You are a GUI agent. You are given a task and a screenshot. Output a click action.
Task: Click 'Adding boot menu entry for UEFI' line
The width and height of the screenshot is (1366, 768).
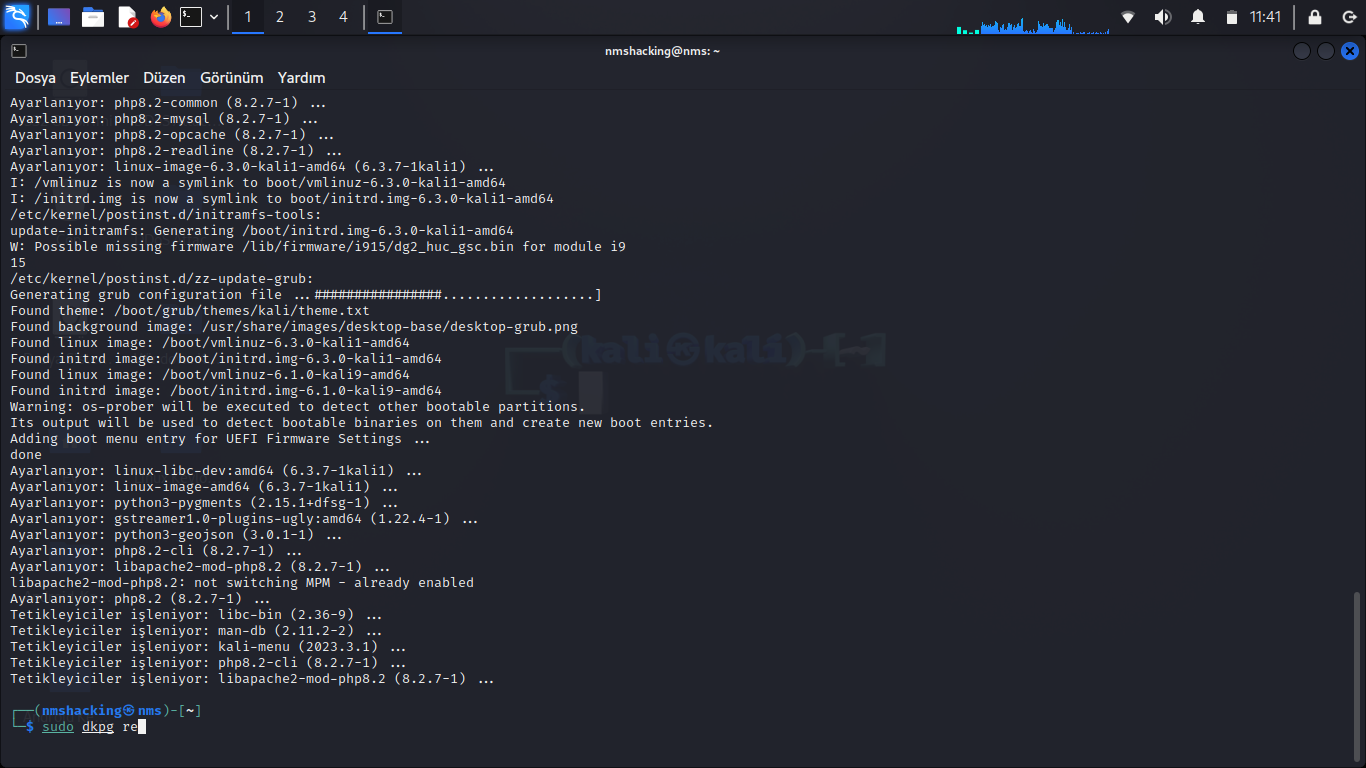[x=220, y=439]
